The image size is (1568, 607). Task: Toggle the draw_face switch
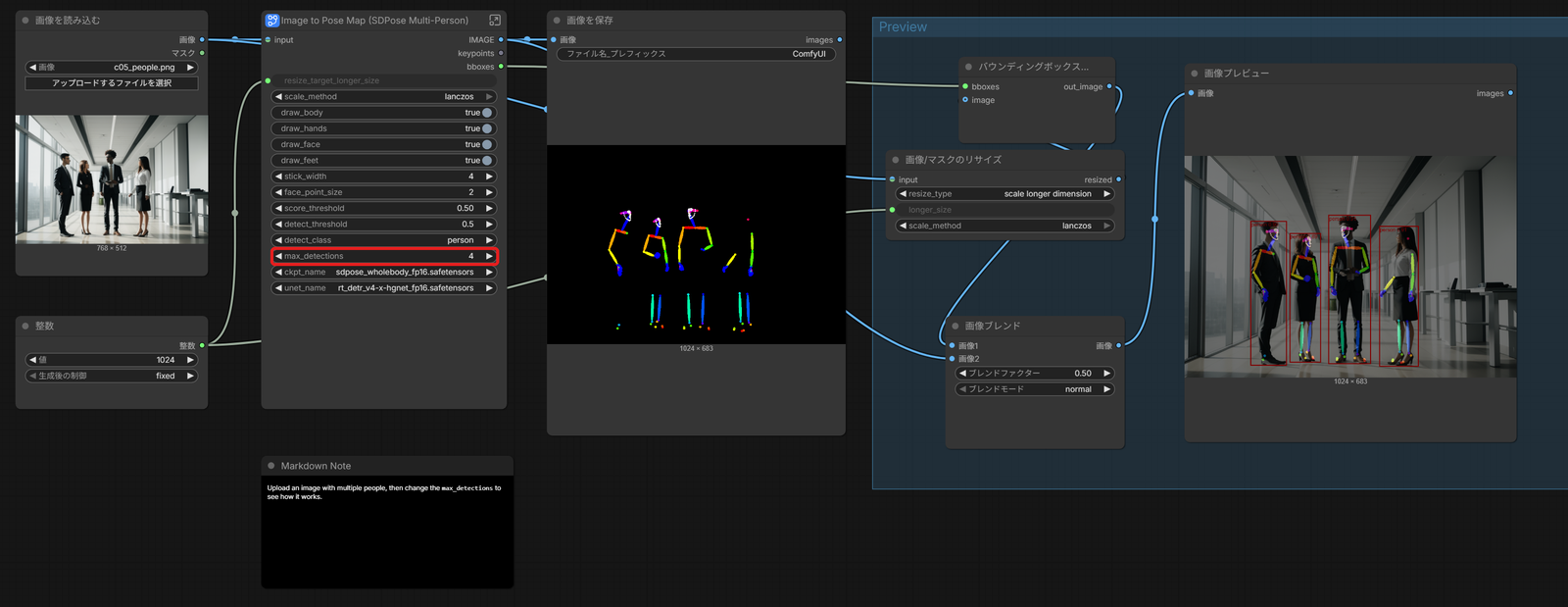[487, 144]
